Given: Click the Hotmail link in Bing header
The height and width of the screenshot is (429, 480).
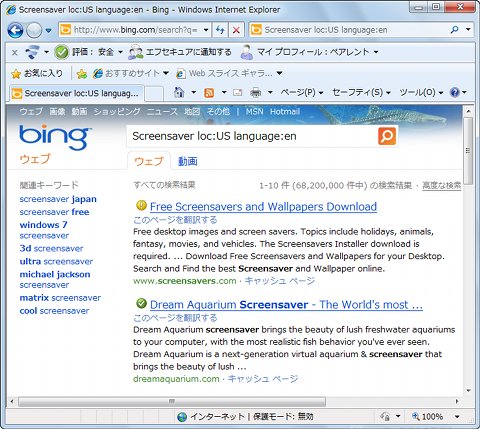Looking at the screenshot, I should 285,112.
